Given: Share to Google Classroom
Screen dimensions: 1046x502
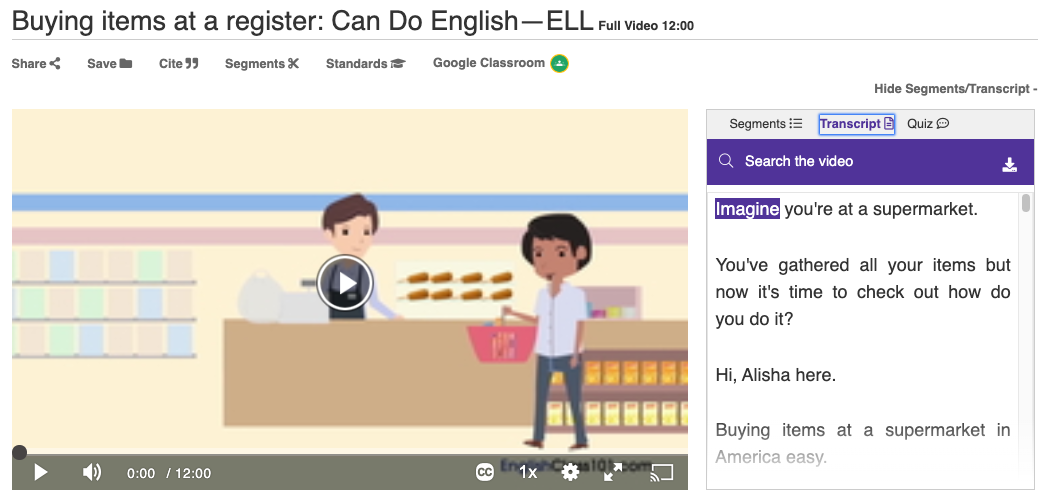Looking at the screenshot, I should point(500,63).
